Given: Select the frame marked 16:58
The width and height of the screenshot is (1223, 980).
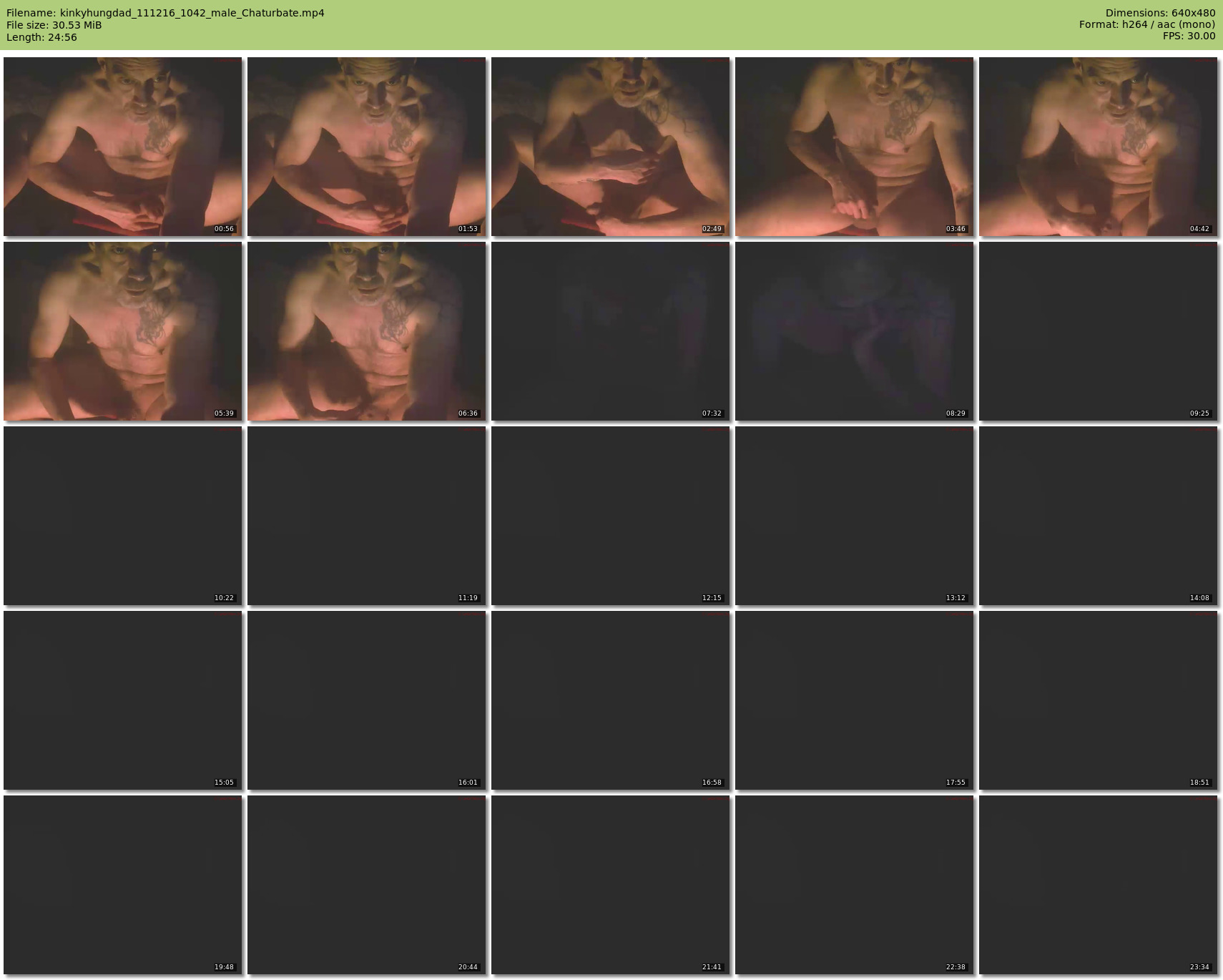Looking at the screenshot, I should click(610, 700).
